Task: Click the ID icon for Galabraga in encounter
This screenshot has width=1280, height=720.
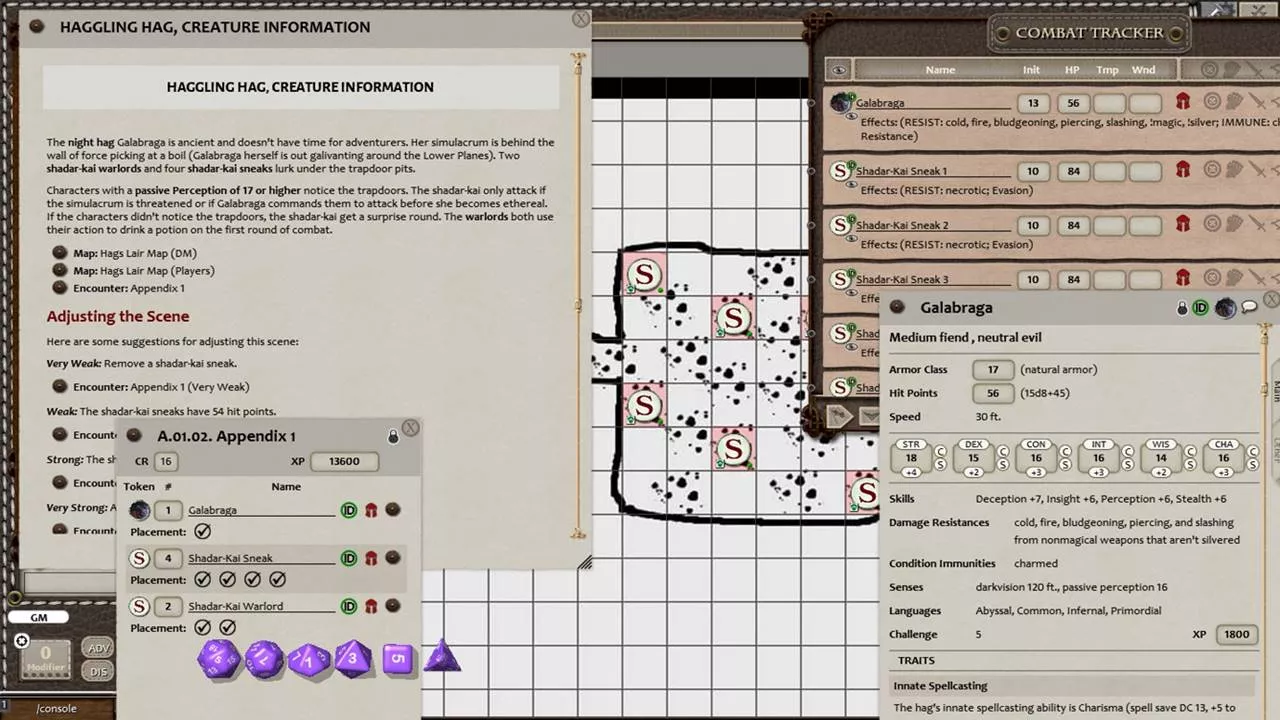Action: click(x=349, y=510)
